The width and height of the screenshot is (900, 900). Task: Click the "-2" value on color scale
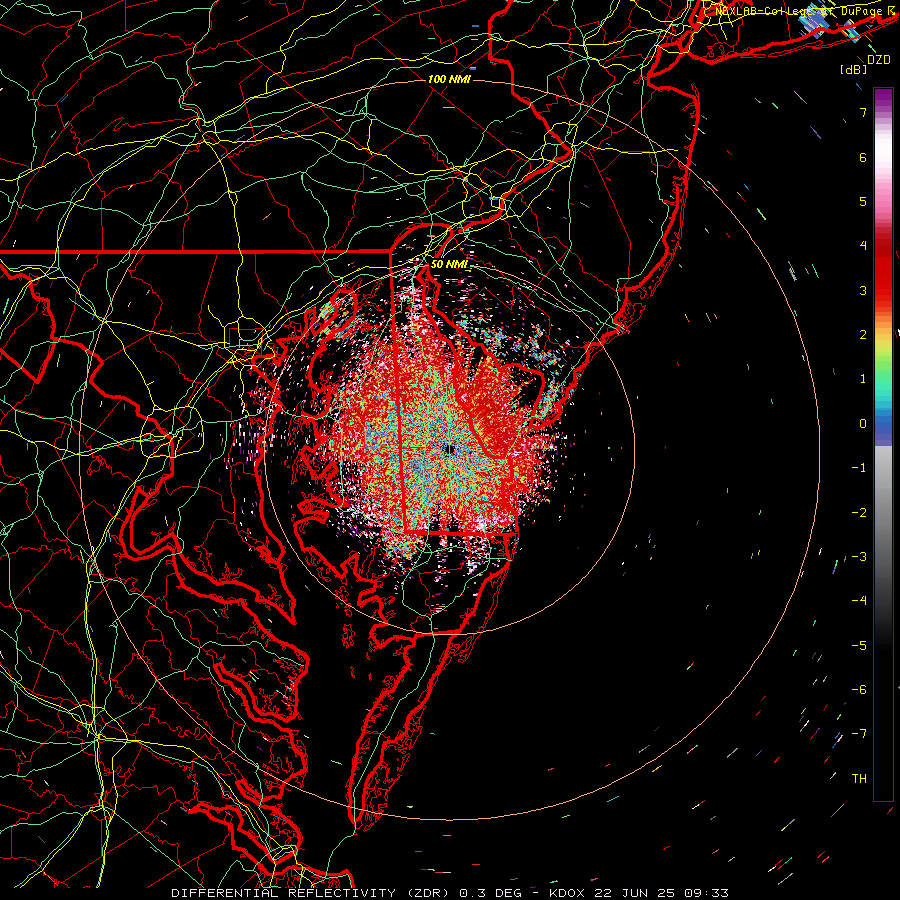859,512
